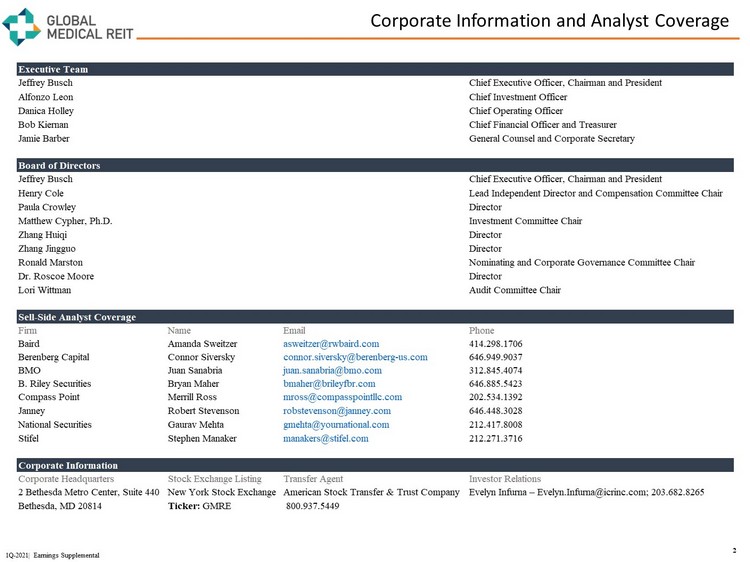Image resolution: width=750 pixels, height=562 pixels.
Task: Click the Email column header
Action: coord(294,331)
